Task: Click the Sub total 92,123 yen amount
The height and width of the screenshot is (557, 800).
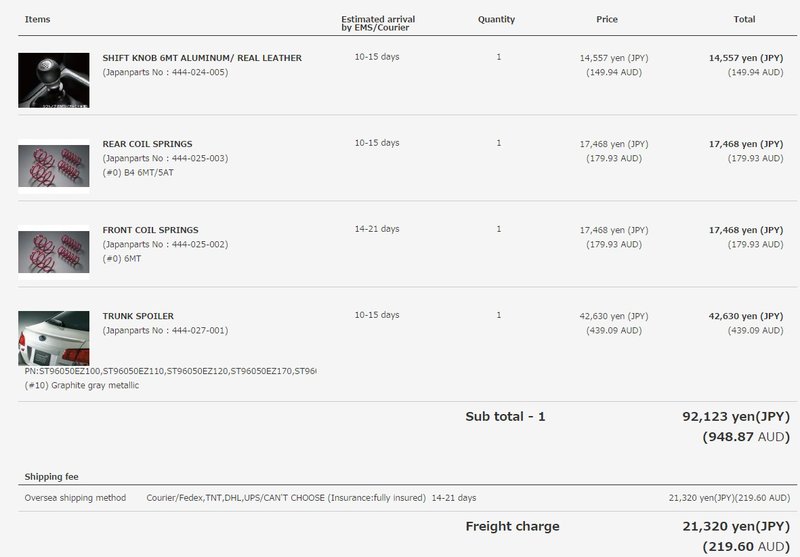Action: 736,417
